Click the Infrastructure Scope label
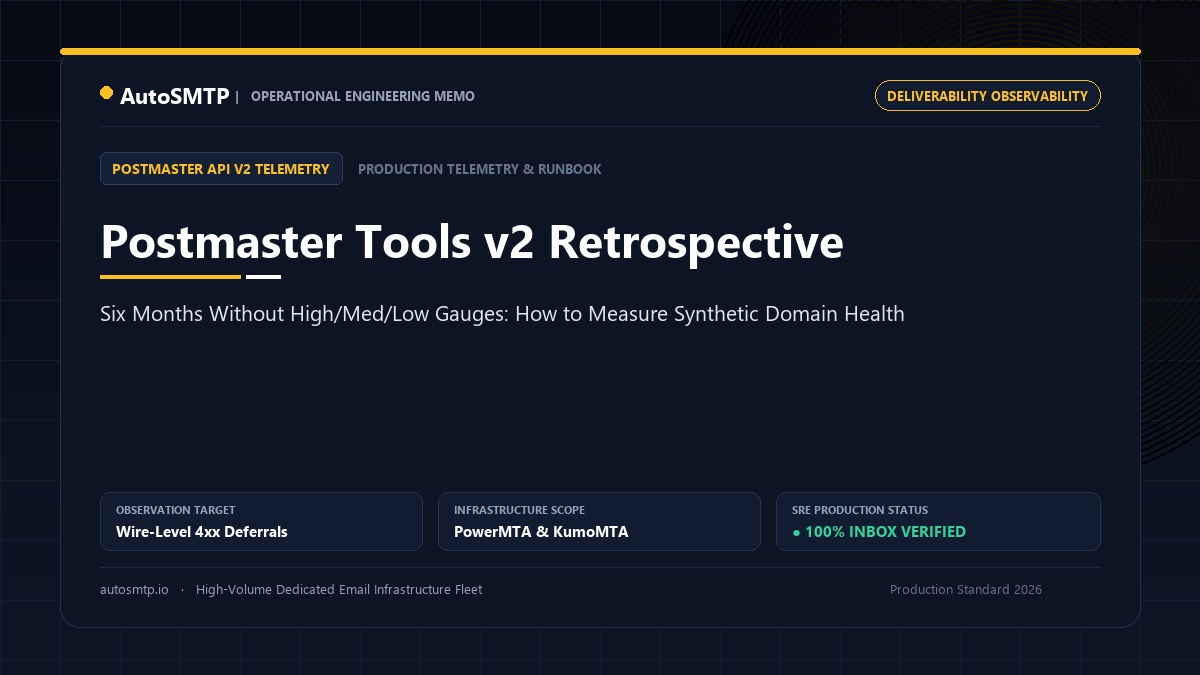Screen dimensions: 1200x675 pos(519,510)
